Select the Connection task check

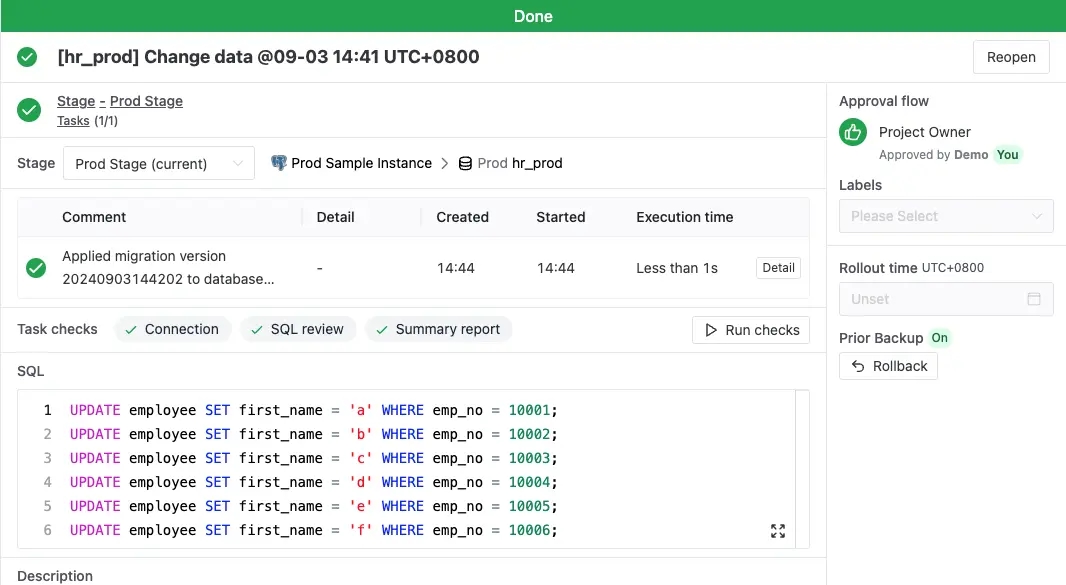click(x=173, y=329)
